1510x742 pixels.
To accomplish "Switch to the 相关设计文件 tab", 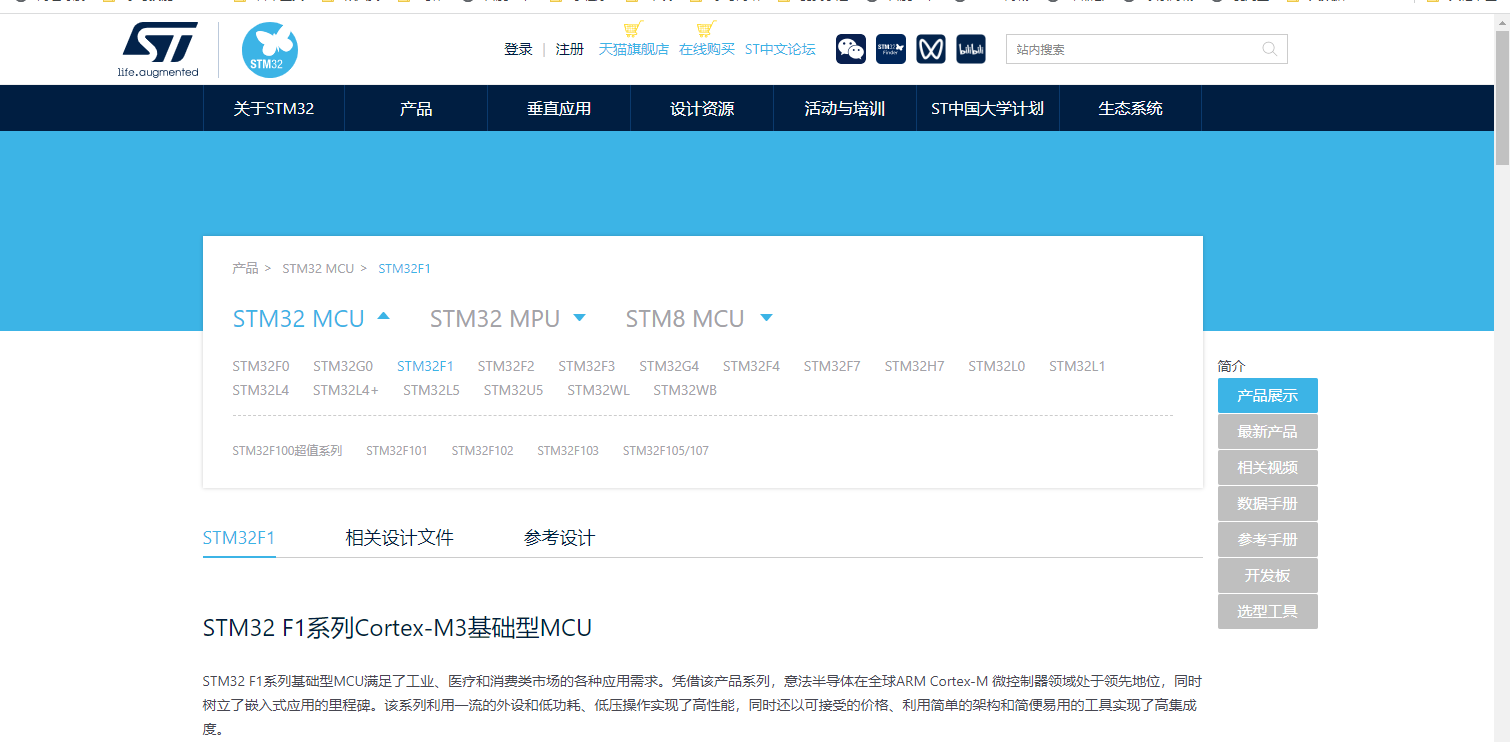I will (399, 538).
